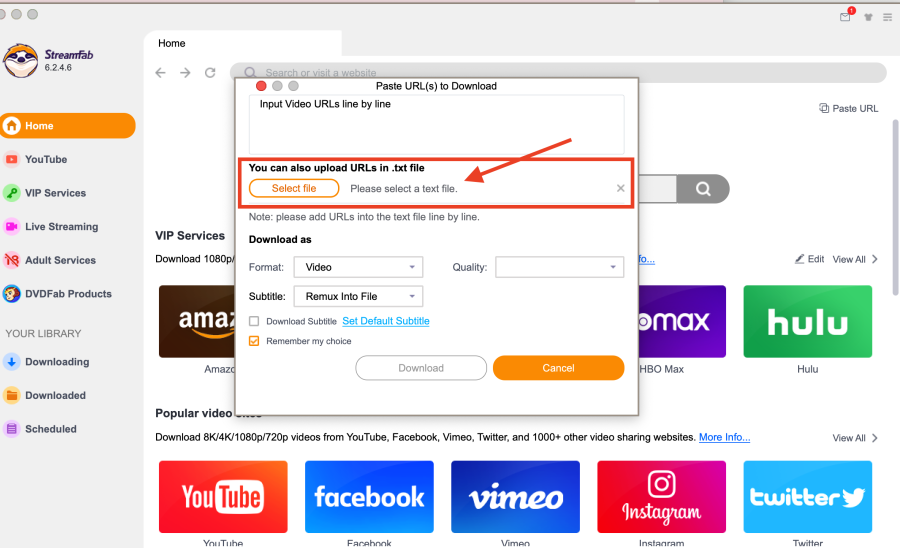Open the Hulu service tile

808,321
